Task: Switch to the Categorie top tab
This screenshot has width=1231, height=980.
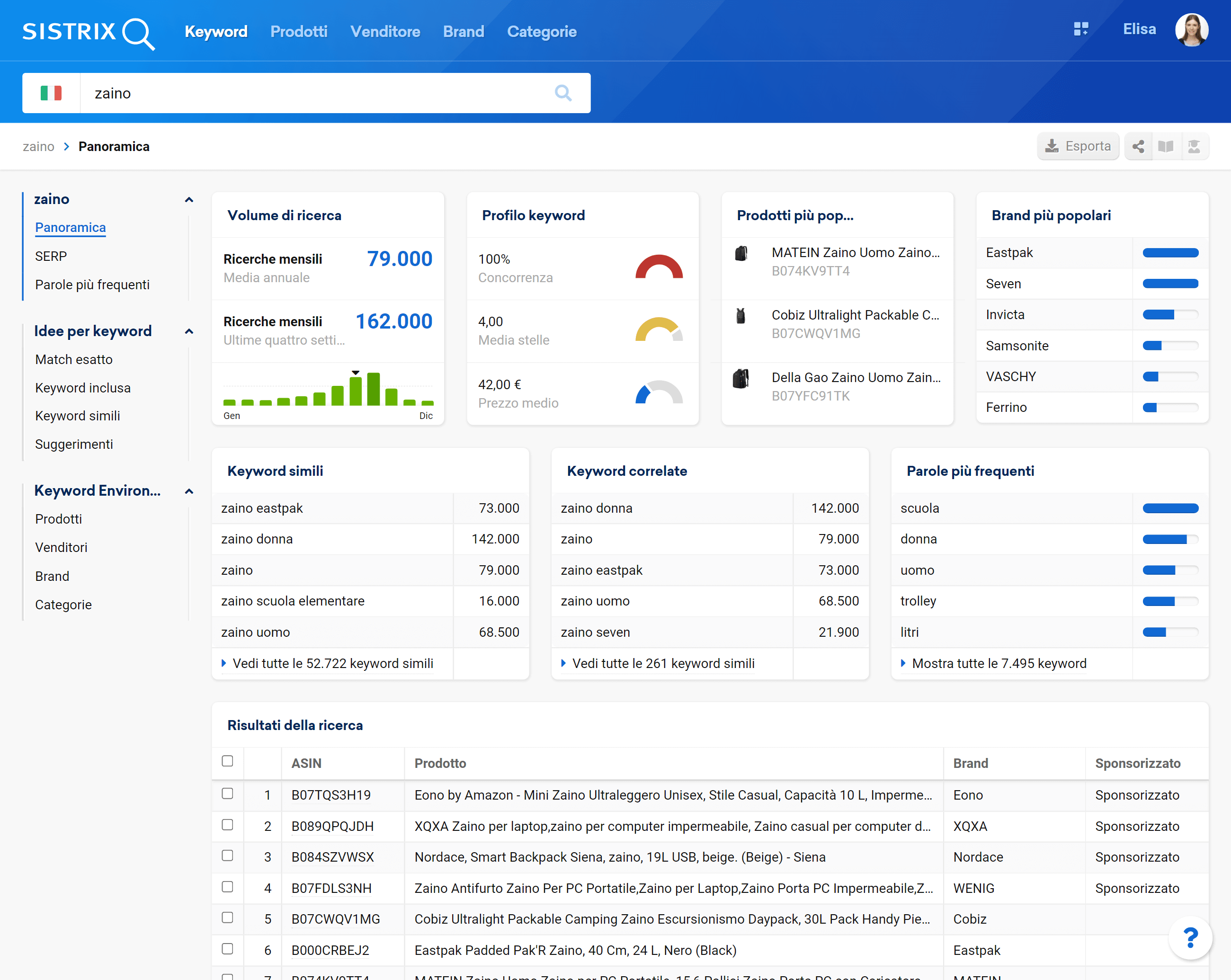Action: pyautogui.click(x=542, y=31)
